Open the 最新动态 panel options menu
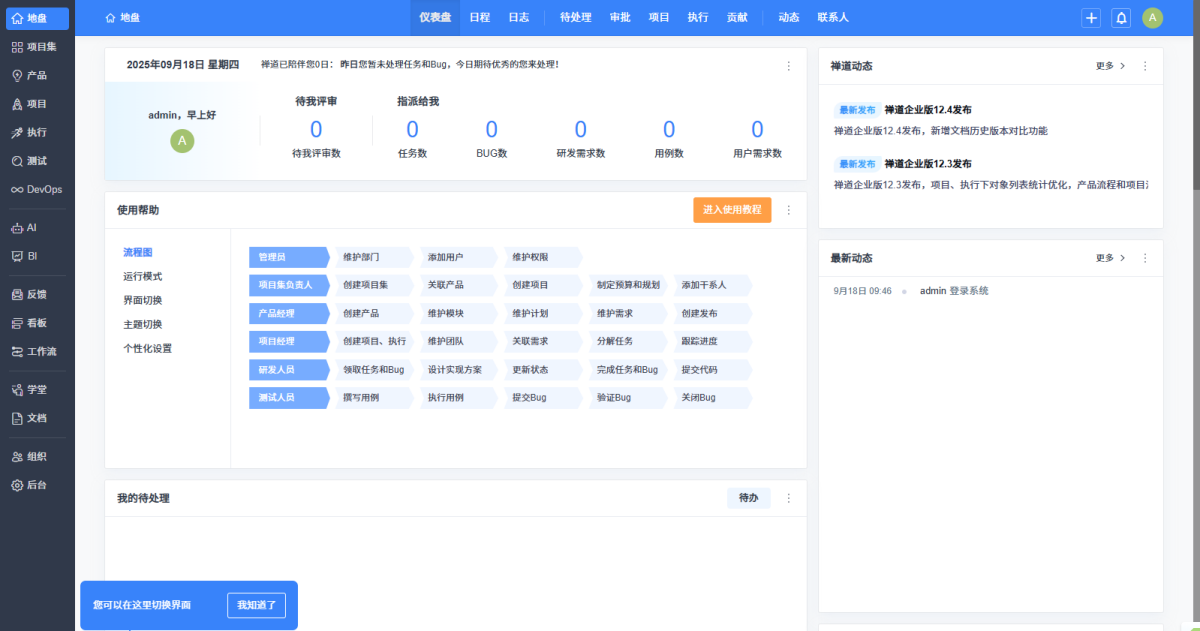This screenshot has width=1200, height=631. click(x=1145, y=258)
